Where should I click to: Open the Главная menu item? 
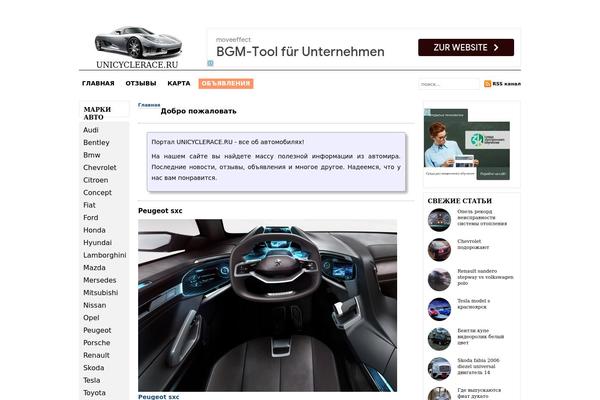click(x=98, y=83)
